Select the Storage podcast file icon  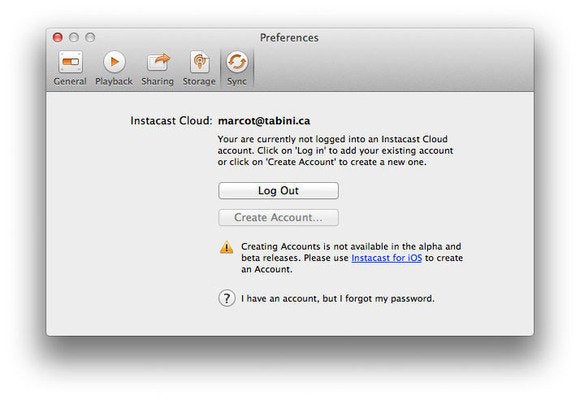(x=200, y=61)
